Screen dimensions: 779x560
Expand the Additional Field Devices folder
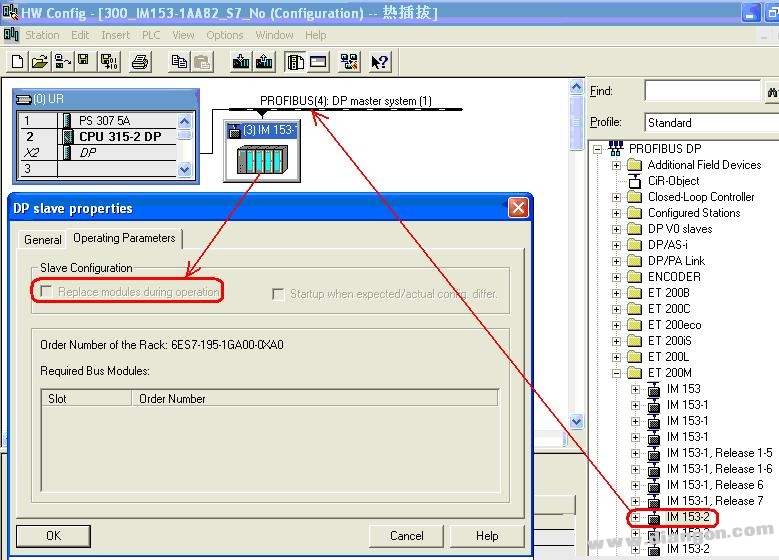point(617,165)
